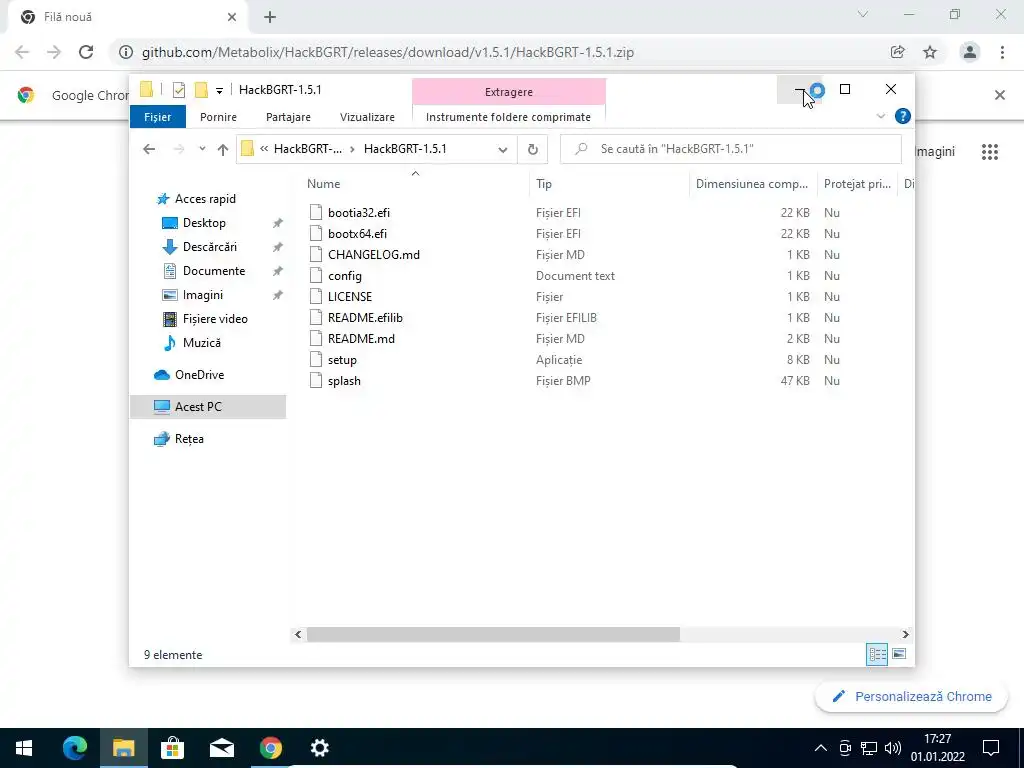Click Personalizează Chrome button
This screenshot has width=1024, height=768.
coord(912,696)
